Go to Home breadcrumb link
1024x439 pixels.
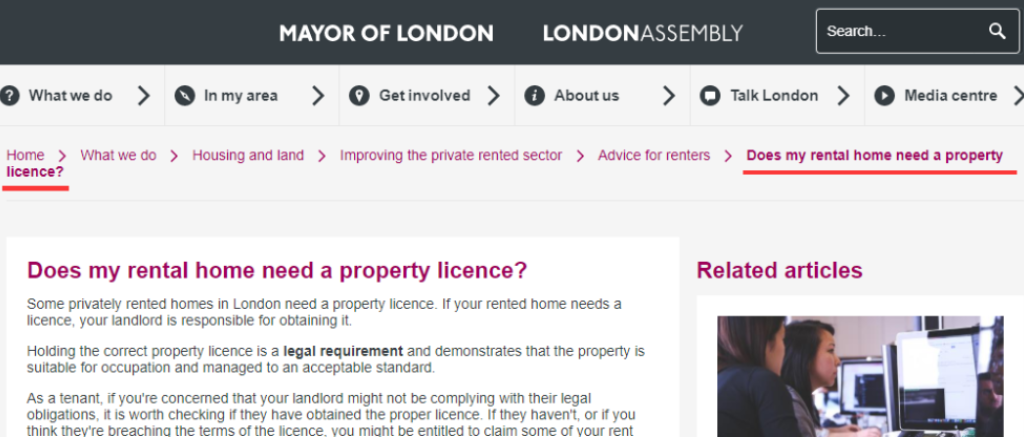[x=25, y=155]
